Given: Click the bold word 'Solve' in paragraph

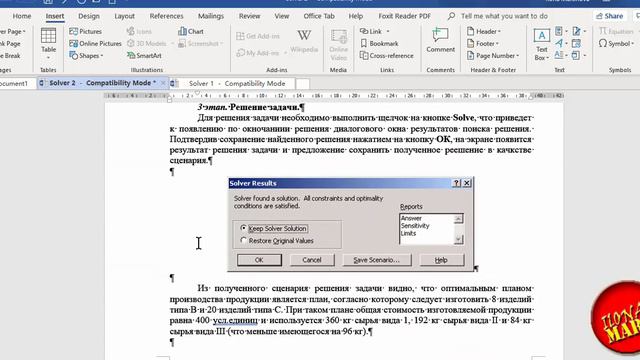Looking at the screenshot, I should click(464, 118).
